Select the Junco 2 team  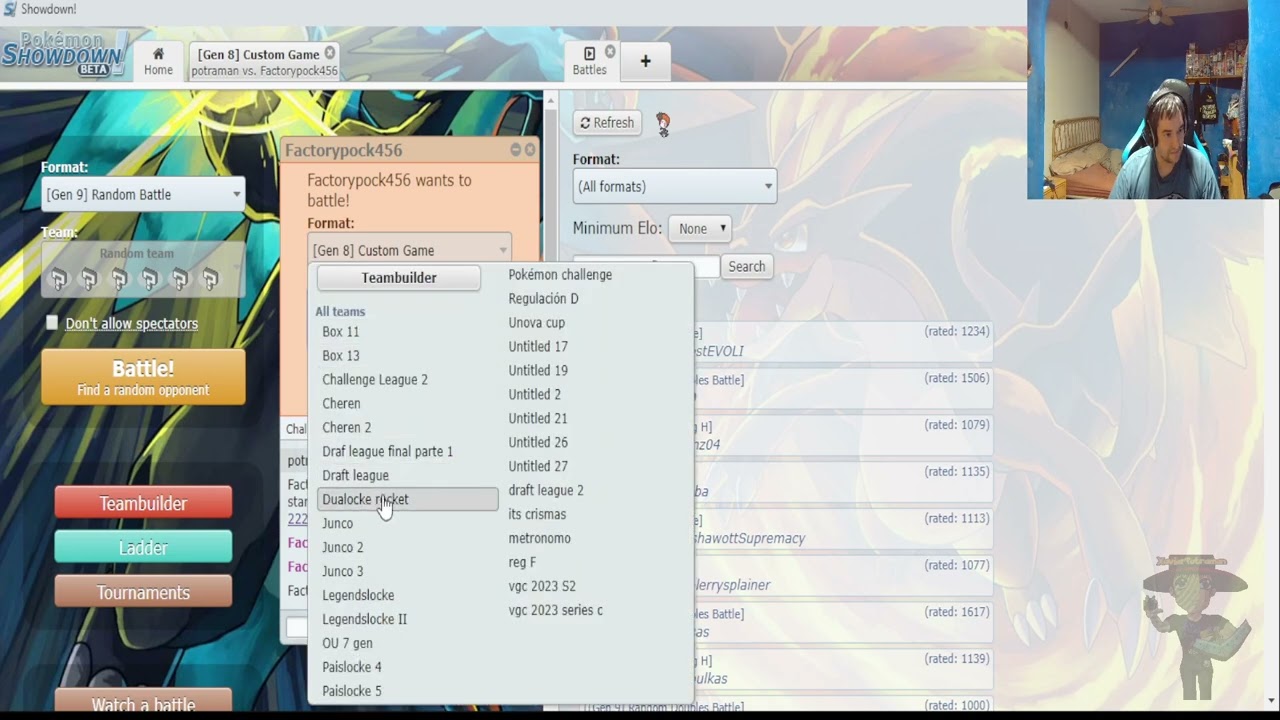406,548
